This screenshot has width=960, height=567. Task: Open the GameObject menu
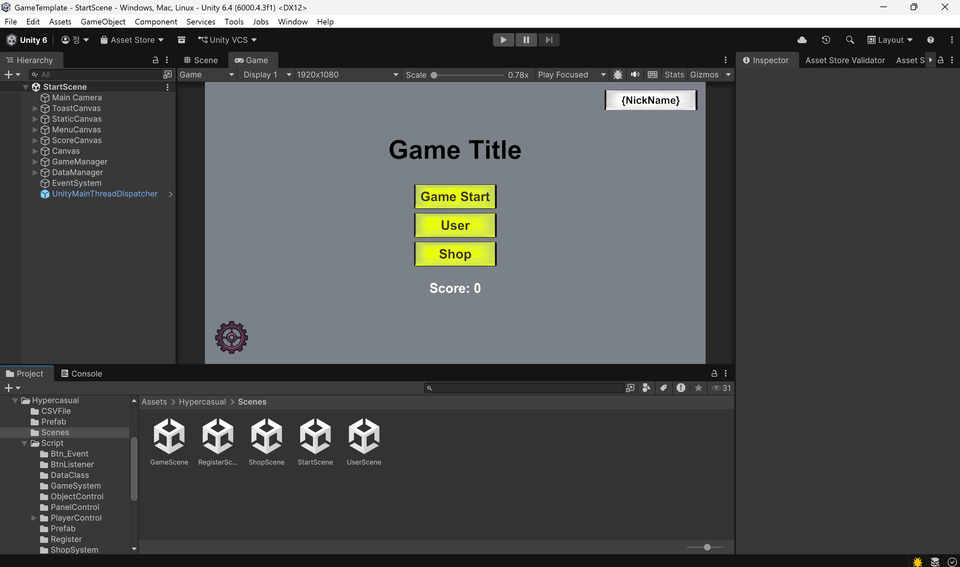[x=103, y=21]
